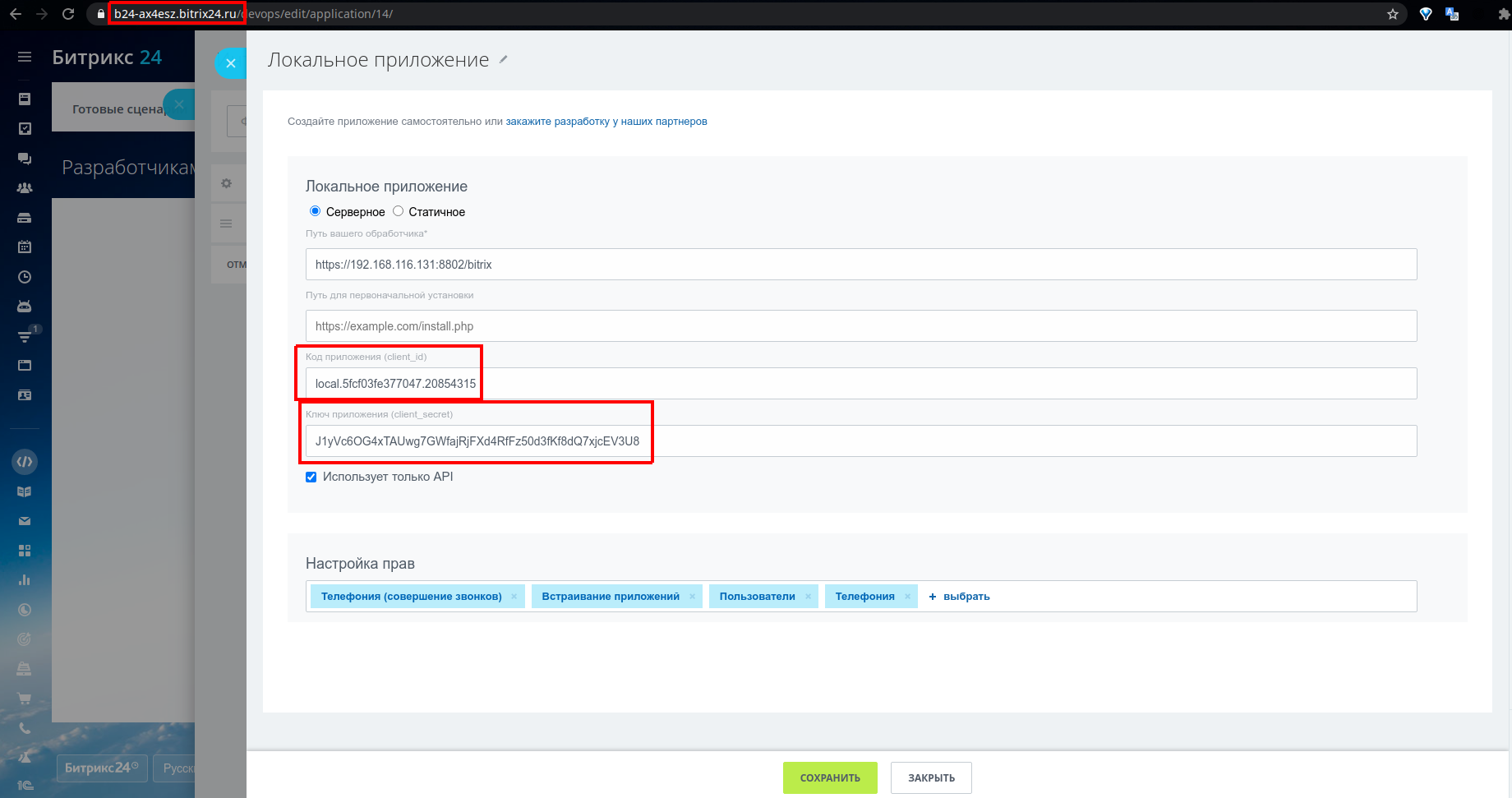
Task: Open the CRM funnel sidebar icon
Action: coord(25,336)
